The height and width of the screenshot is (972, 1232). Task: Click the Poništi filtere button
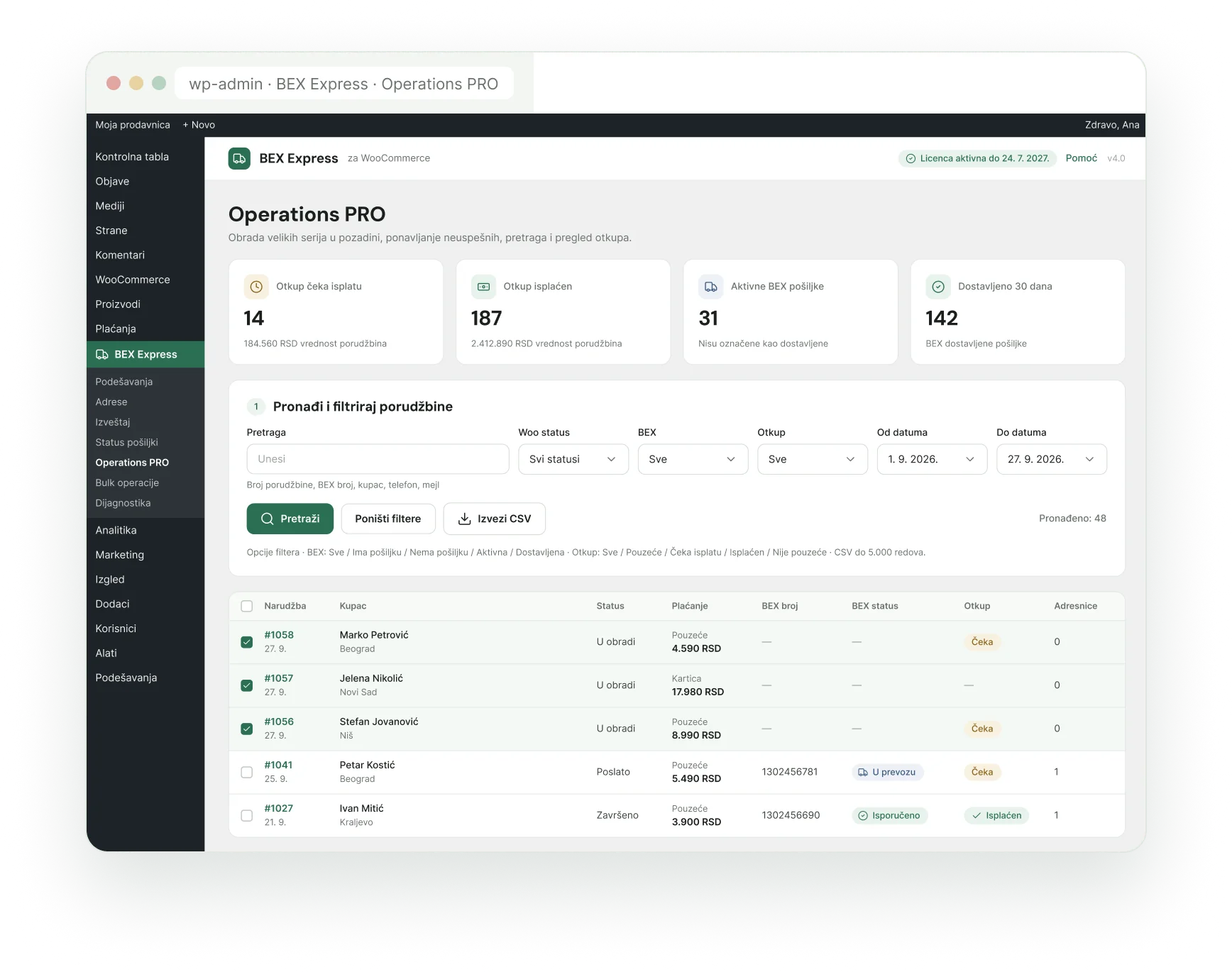click(x=387, y=519)
